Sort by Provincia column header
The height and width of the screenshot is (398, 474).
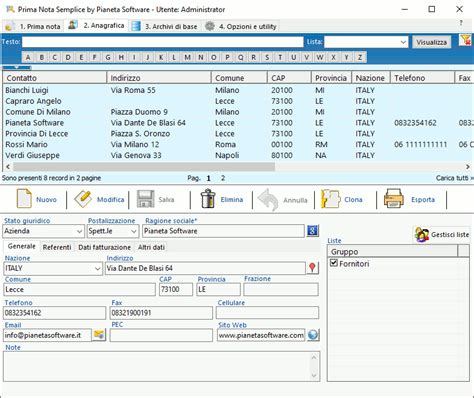point(331,78)
